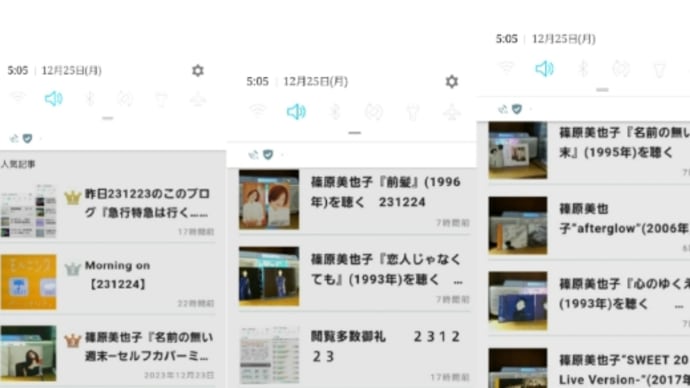Tap date 12月25日(月) in the middle panel
Viewport: 690px width, 388px height.
click(316, 81)
